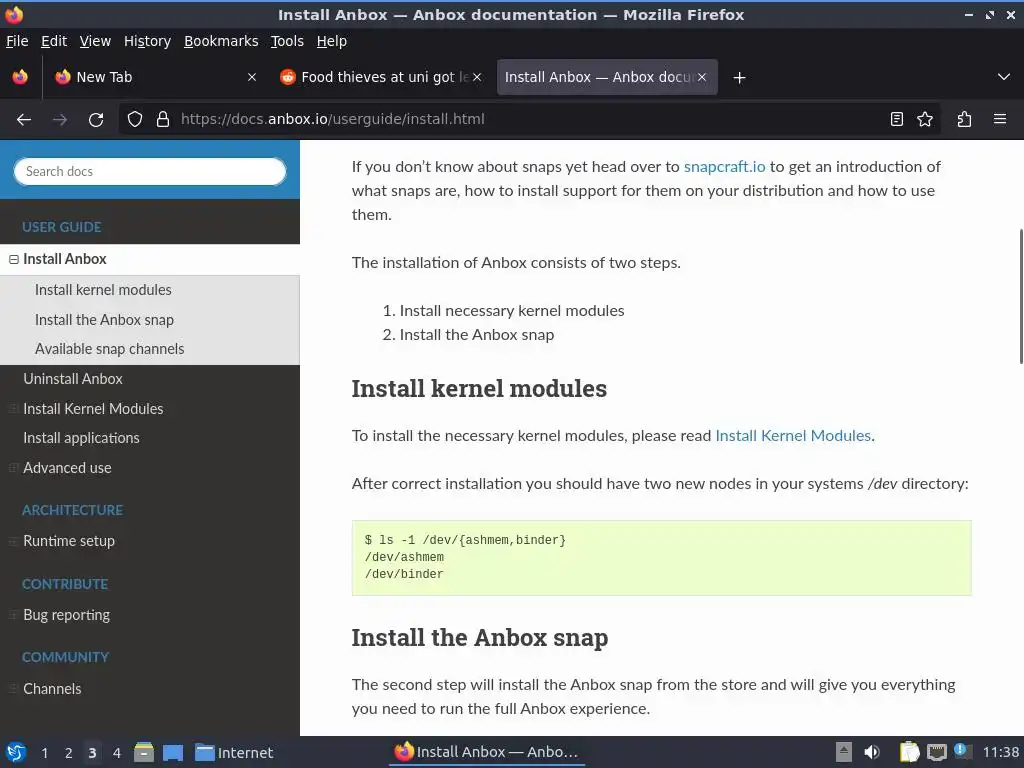The width and height of the screenshot is (1024, 768).
Task: Click the volume speaker tray icon
Action: coord(872,752)
